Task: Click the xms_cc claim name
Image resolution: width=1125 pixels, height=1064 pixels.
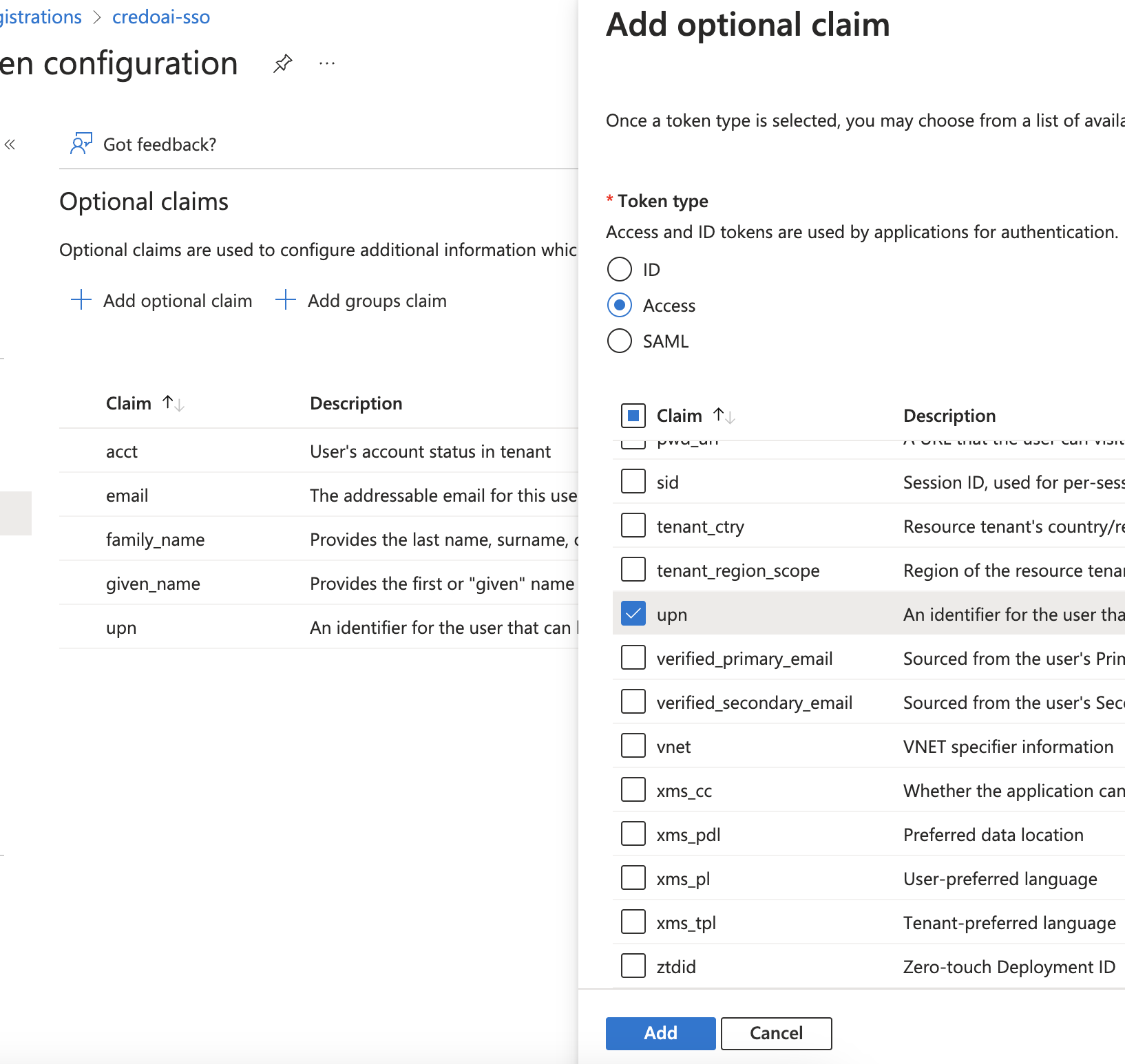Action: point(684,791)
